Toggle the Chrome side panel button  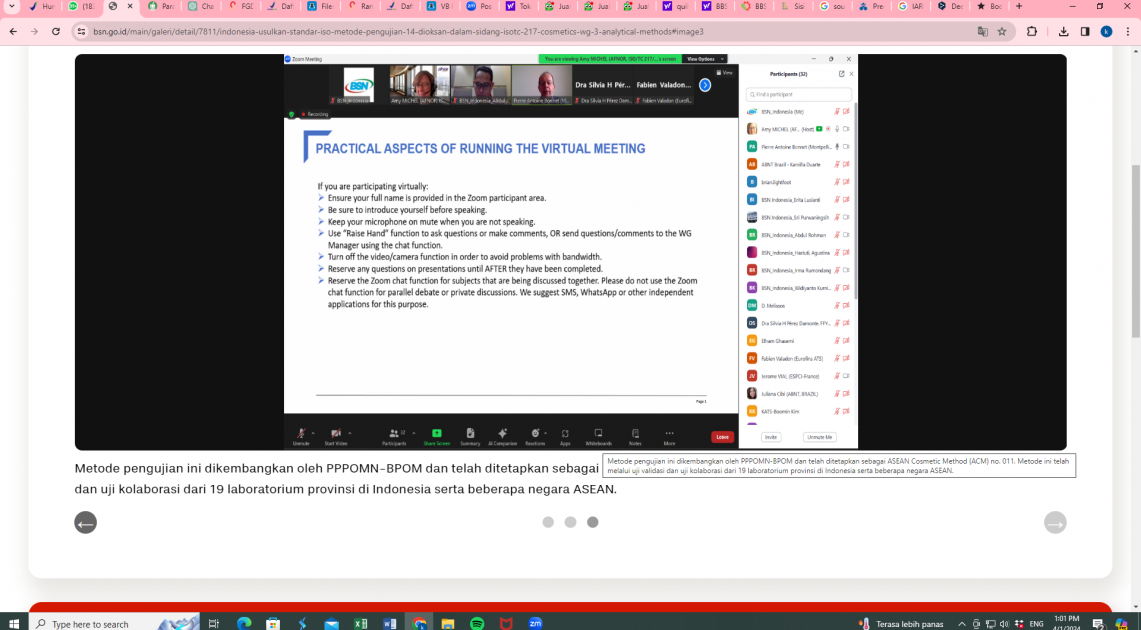point(1085,31)
